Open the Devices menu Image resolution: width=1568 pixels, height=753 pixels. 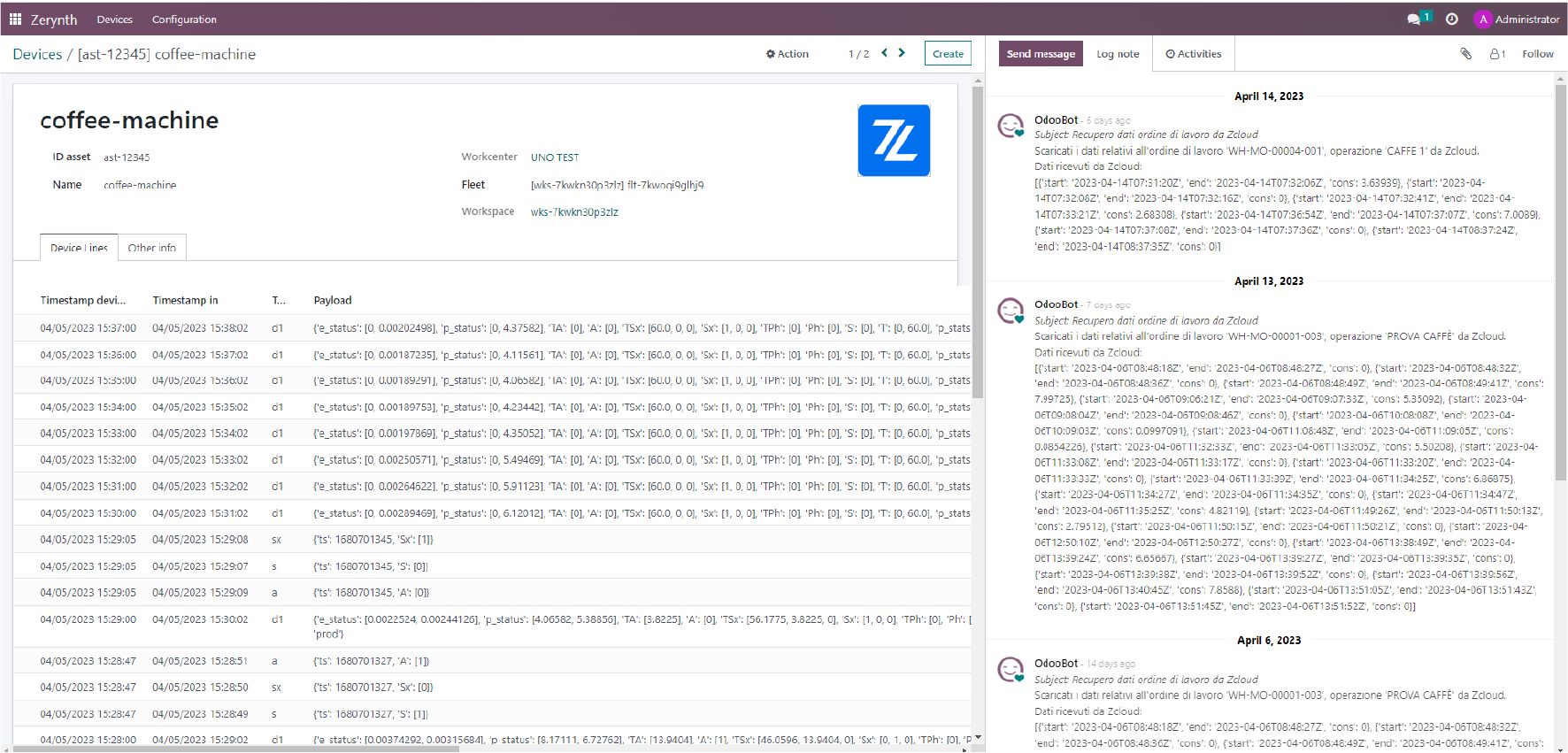115,19
